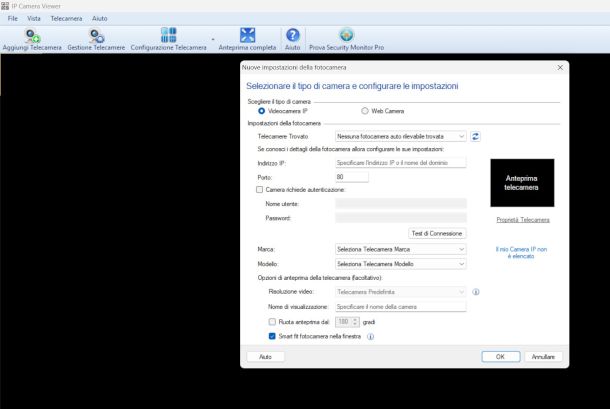Click the Indirizzo IP input field
The width and height of the screenshot is (610, 409).
pos(400,162)
